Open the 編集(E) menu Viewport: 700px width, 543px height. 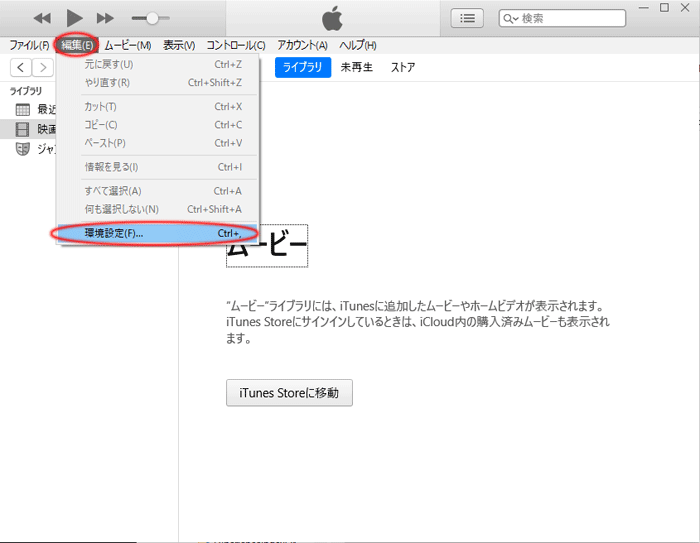pos(77,45)
